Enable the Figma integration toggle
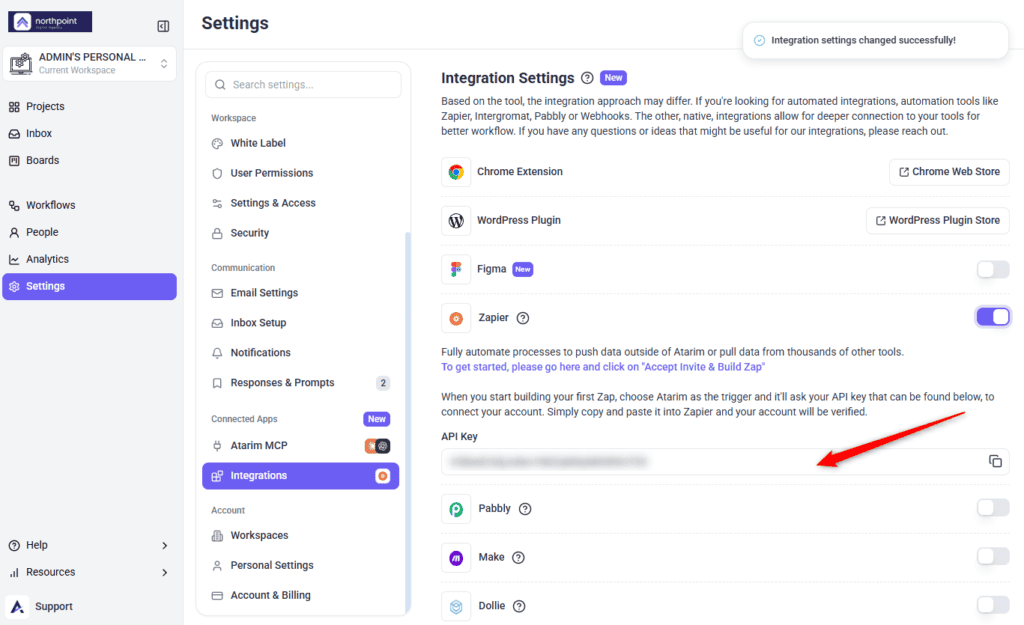 [993, 269]
